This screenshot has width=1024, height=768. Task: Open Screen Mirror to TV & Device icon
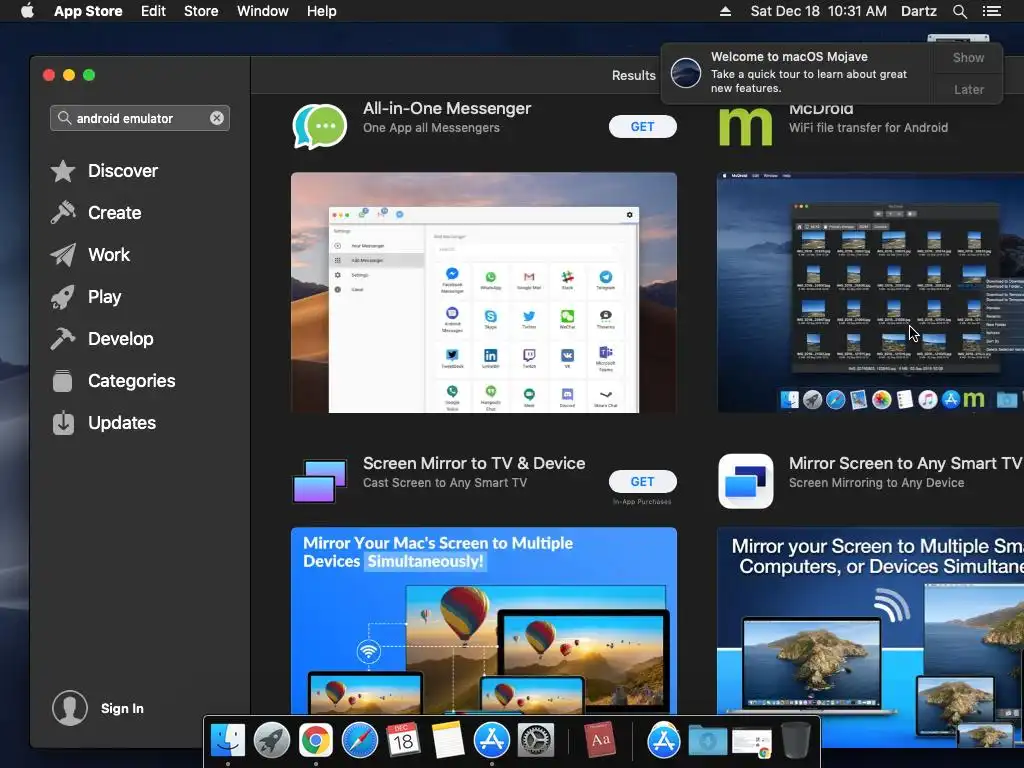tap(319, 481)
